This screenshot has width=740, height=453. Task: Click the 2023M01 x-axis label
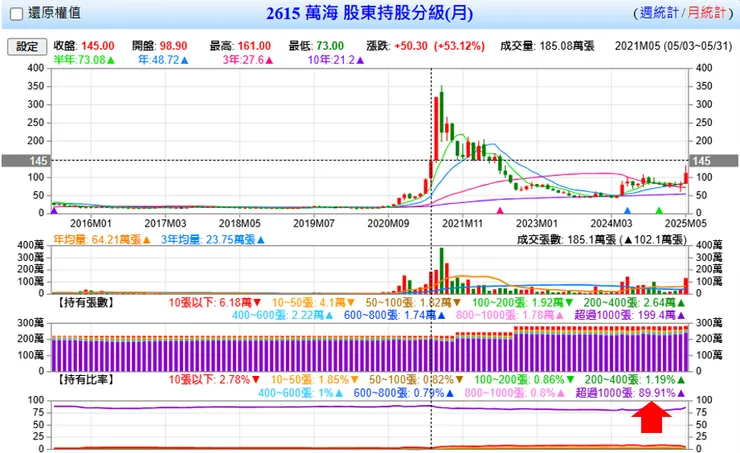537,223
